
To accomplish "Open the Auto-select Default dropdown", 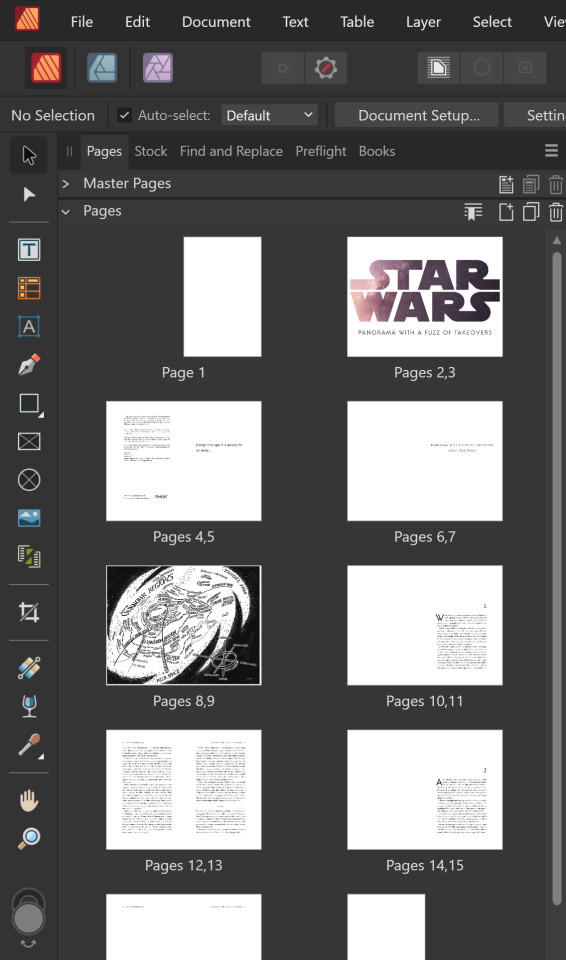I will click(x=270, y=115).
